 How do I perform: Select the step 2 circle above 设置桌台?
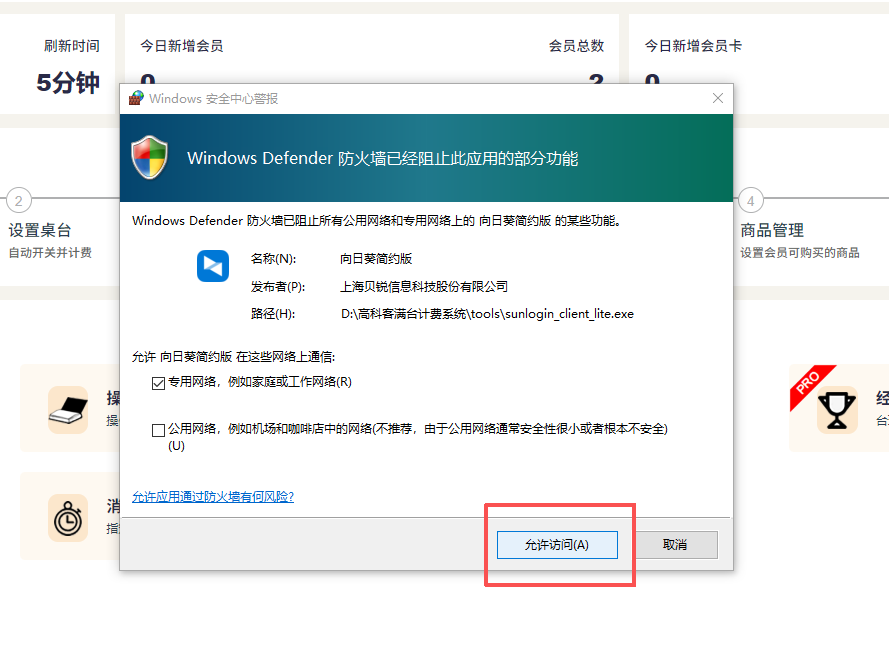18,199
